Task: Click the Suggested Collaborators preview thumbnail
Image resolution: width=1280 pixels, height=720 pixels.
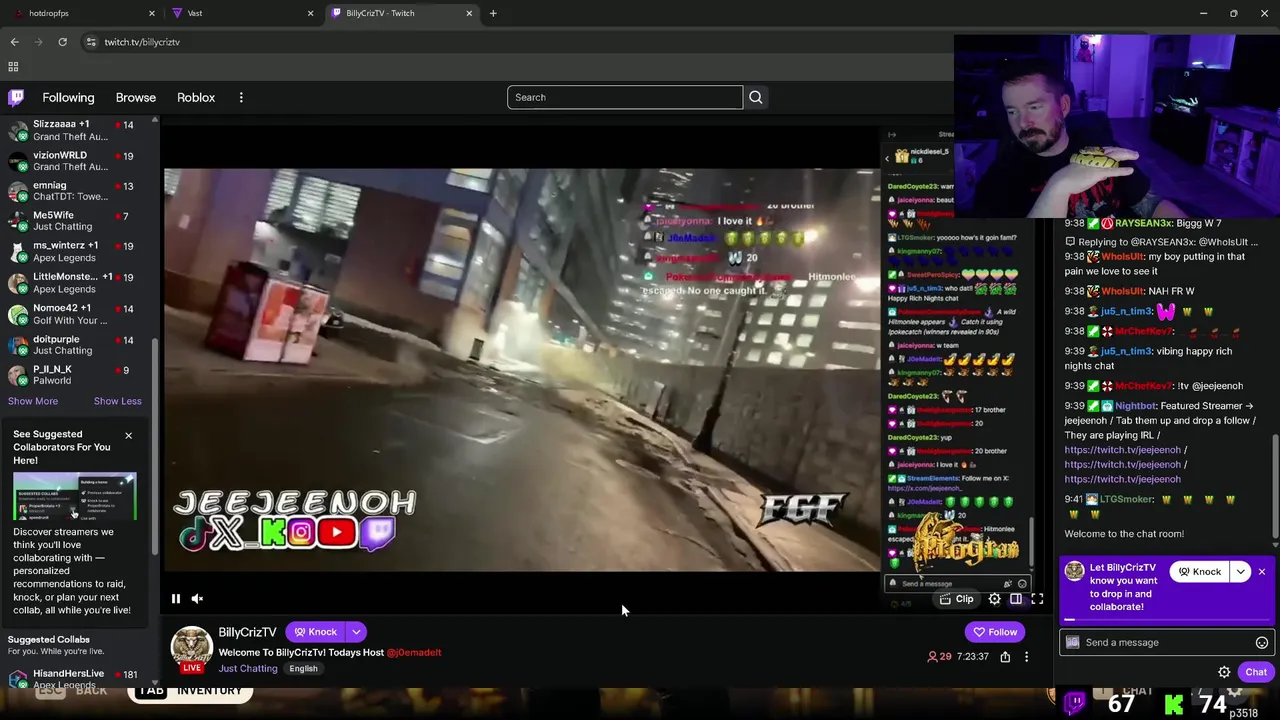Action: pyautogui.click(x=75, y=496)
